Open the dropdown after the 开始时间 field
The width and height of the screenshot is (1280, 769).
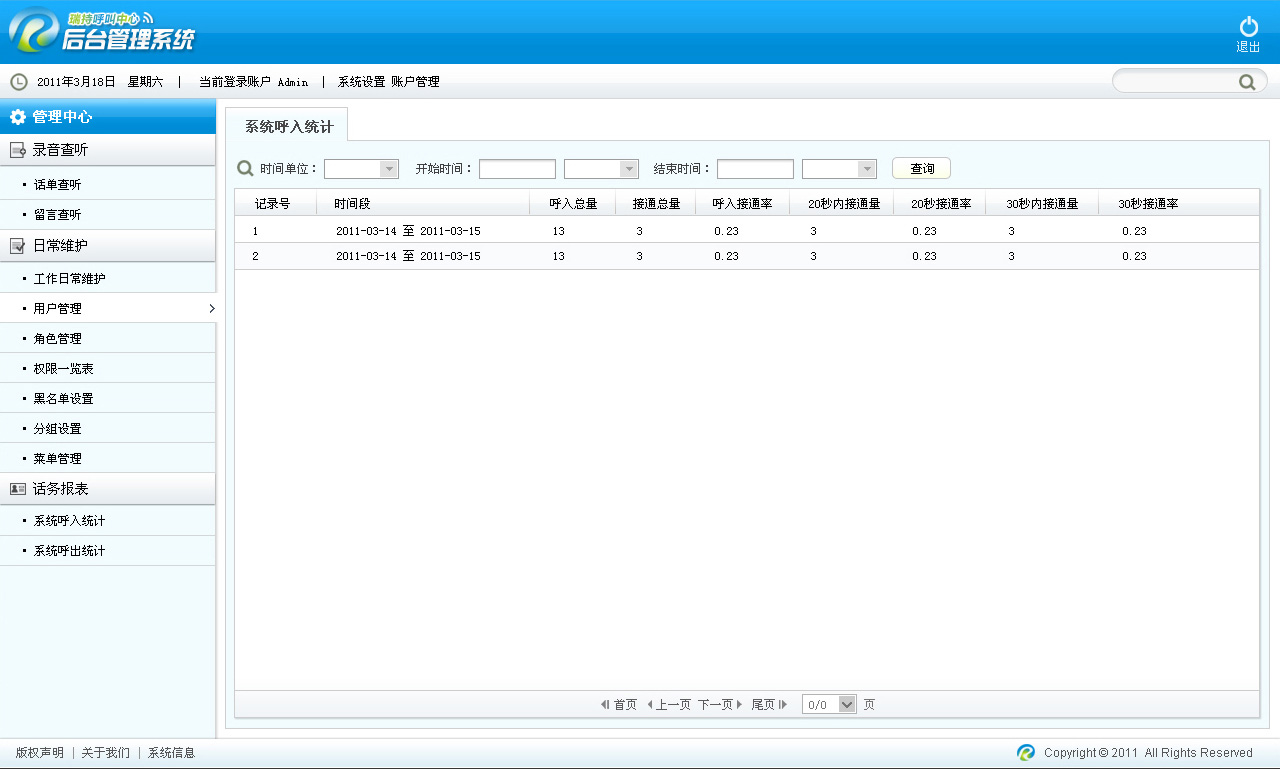[601, 169]
